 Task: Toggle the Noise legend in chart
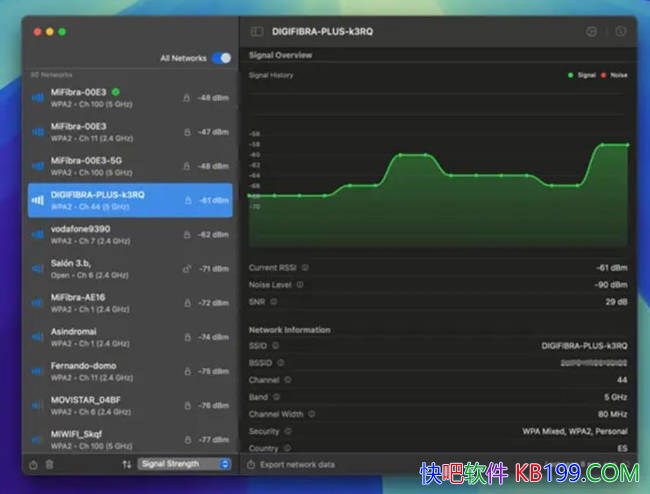pos(615,75)
